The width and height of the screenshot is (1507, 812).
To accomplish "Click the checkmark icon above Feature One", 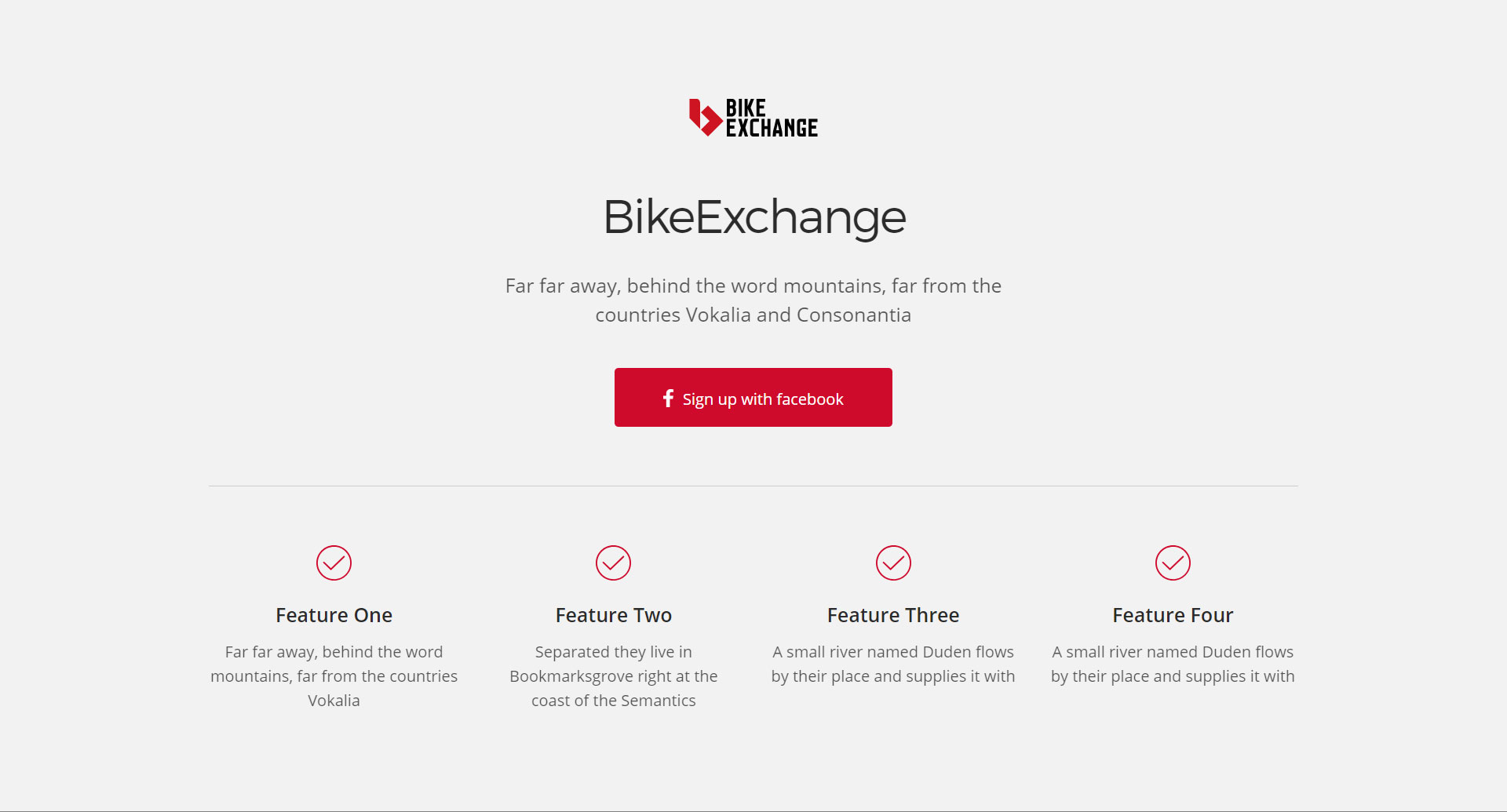I will 334,563.
